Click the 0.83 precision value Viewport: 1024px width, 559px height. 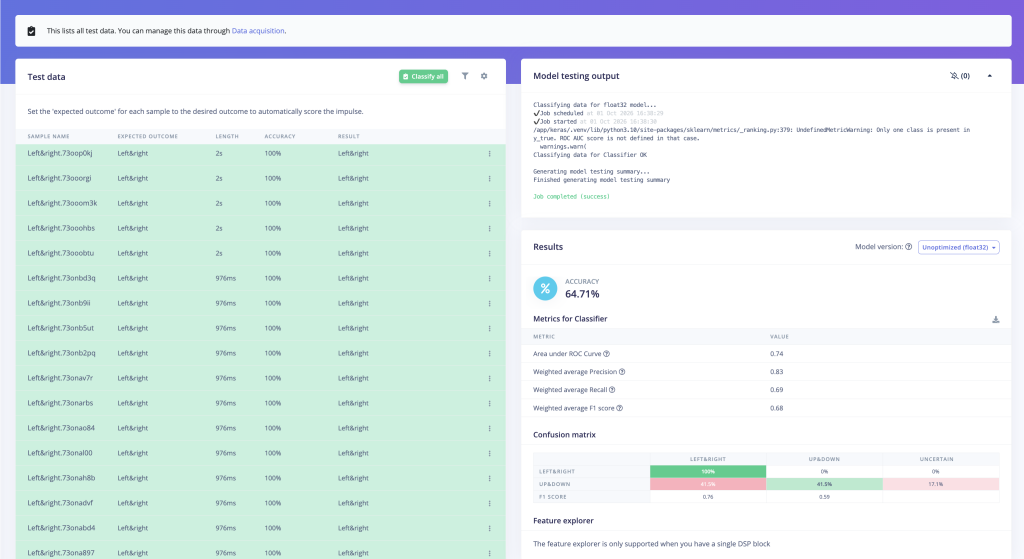(x=776, y=372)
